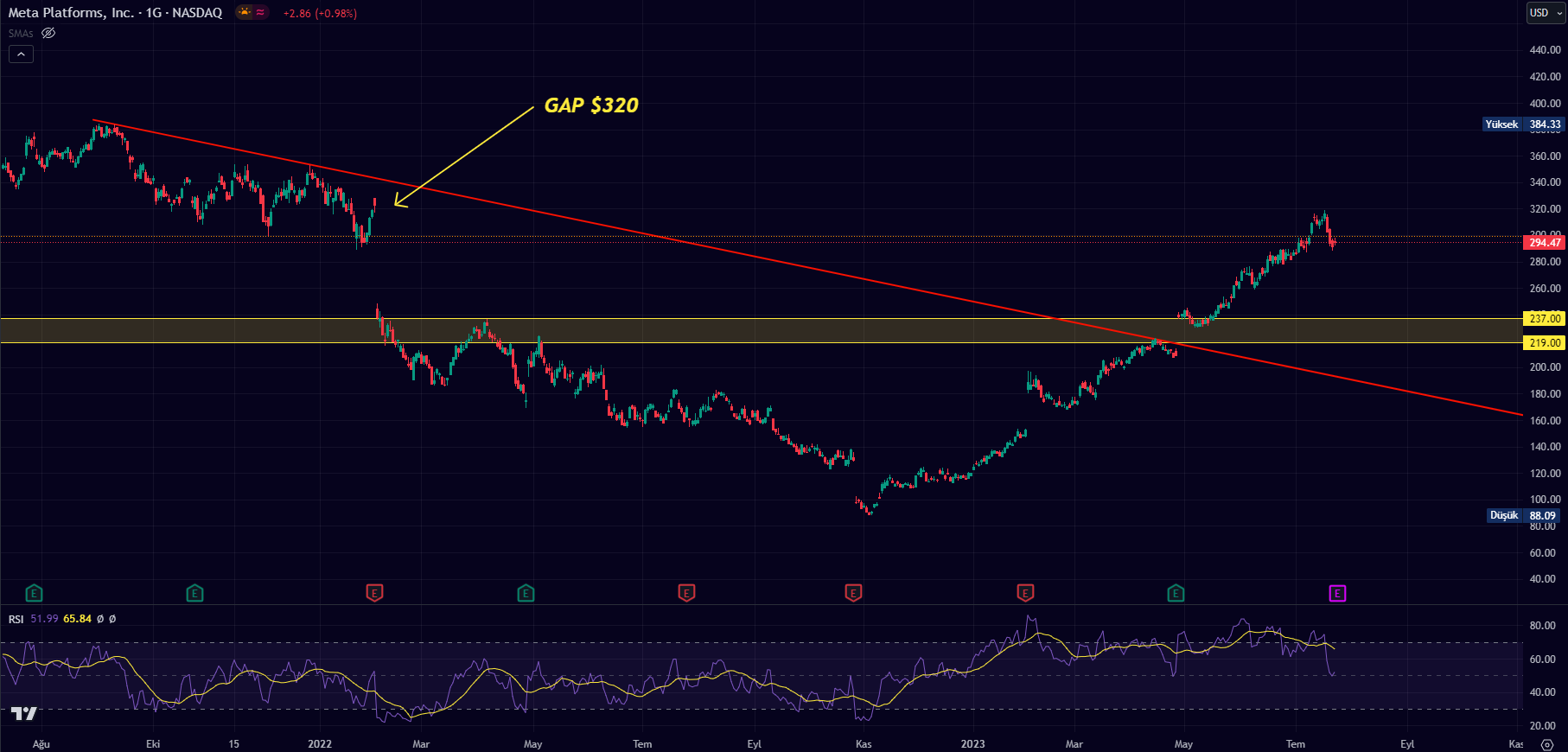The height and width of the screenshot is (752, 1568).
Task: Click the 40.00 price scale label in main chart
Action: [x=1545, y=579]
